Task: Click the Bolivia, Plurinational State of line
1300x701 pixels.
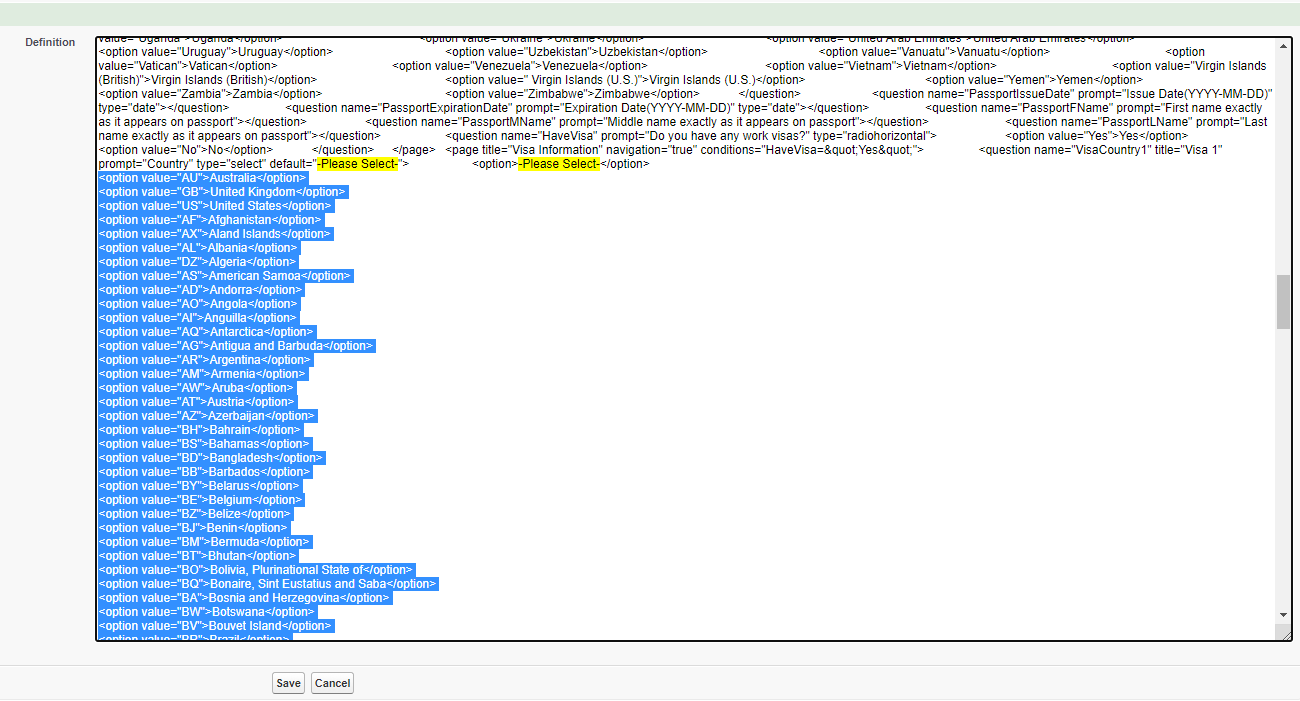Action: [255, 570]
